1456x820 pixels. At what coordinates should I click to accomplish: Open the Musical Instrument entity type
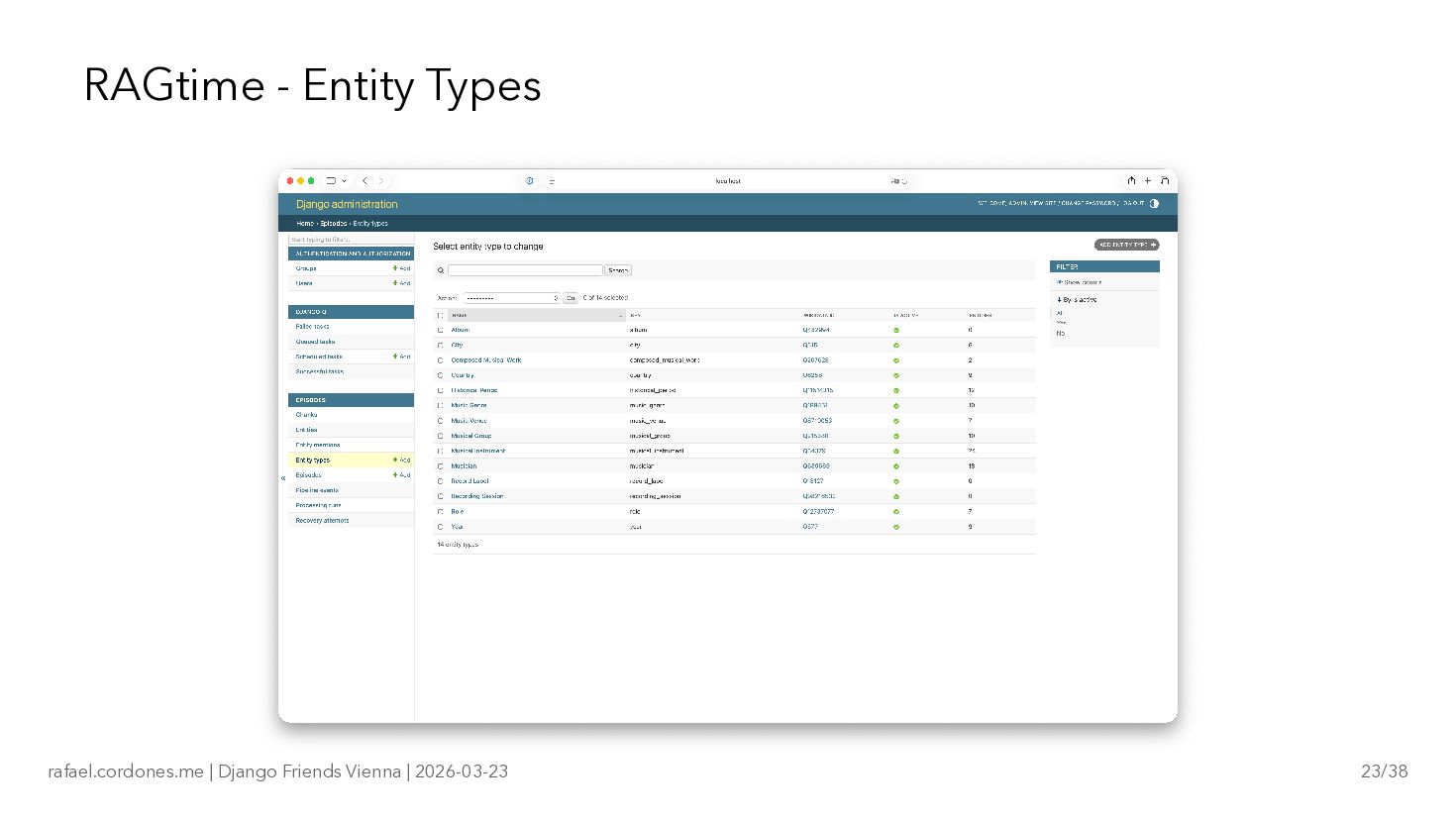pos(478,451)
